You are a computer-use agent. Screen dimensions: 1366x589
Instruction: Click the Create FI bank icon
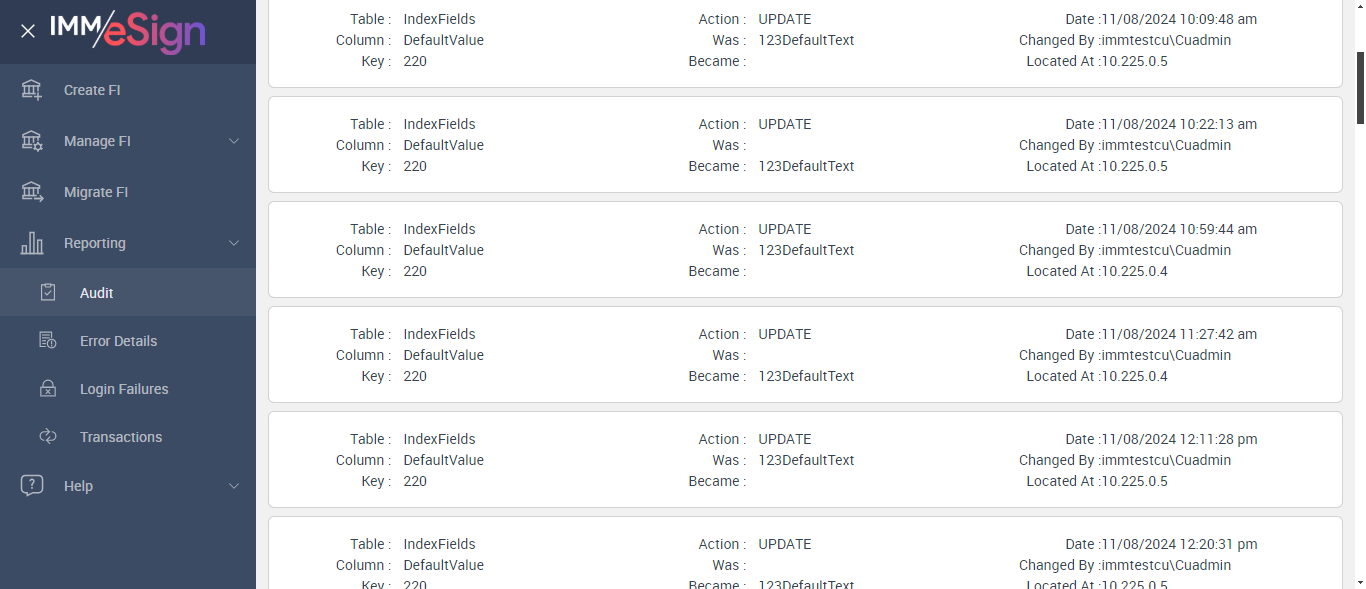click(x=32, y=90)
